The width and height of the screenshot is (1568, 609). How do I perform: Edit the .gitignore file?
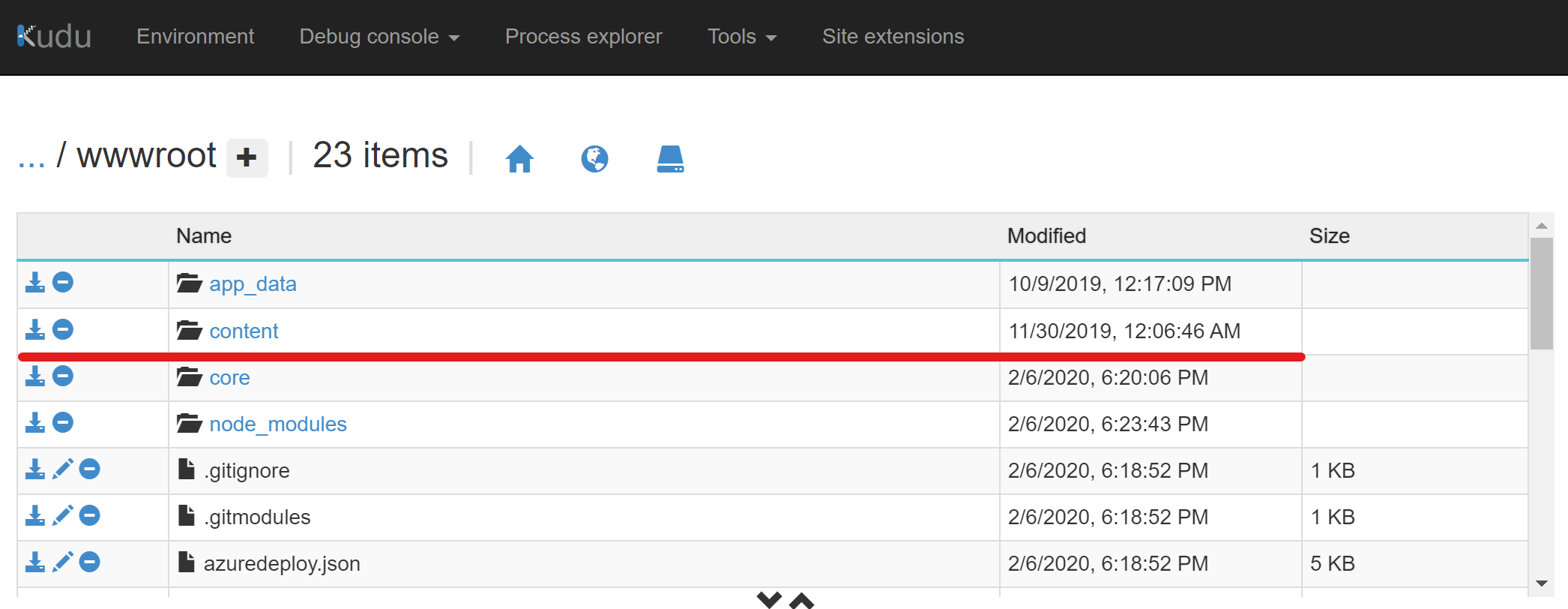[x=63, y=469]
